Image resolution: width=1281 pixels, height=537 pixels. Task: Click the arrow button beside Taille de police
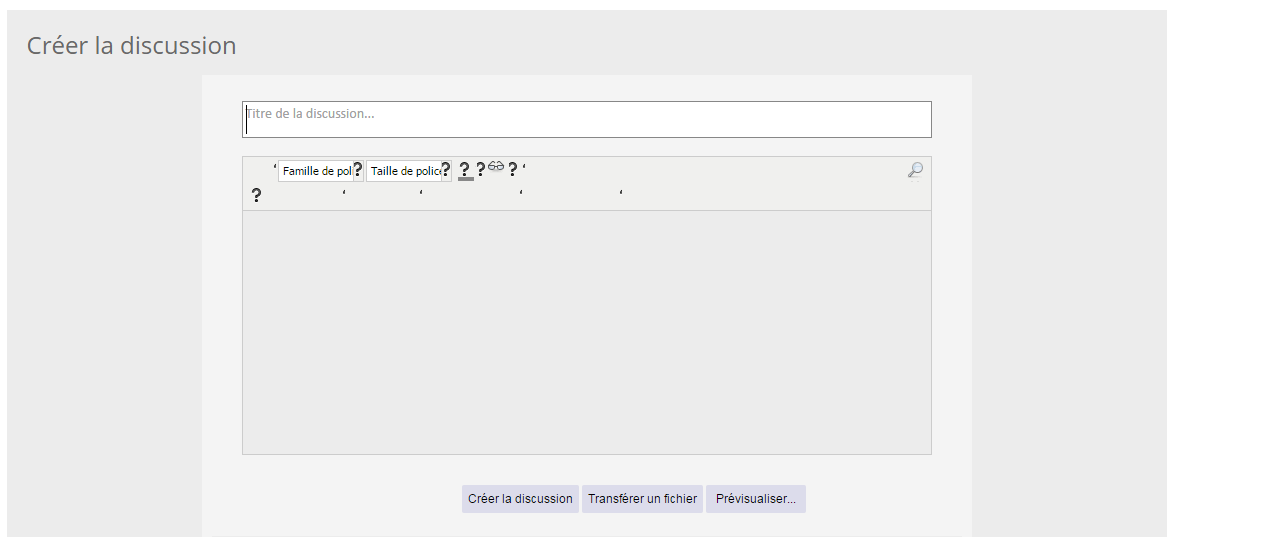tap(446, 170)
